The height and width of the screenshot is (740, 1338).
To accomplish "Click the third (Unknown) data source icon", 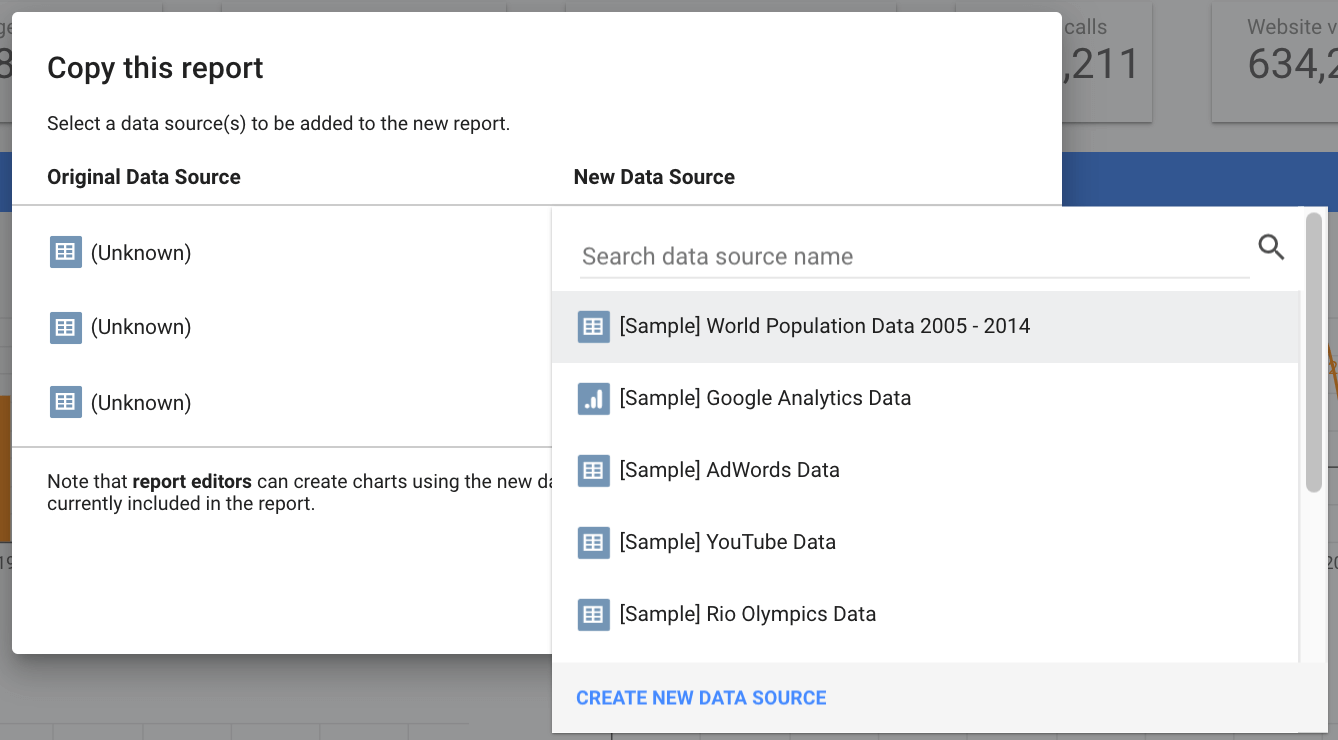I will (x=65, y=402).
